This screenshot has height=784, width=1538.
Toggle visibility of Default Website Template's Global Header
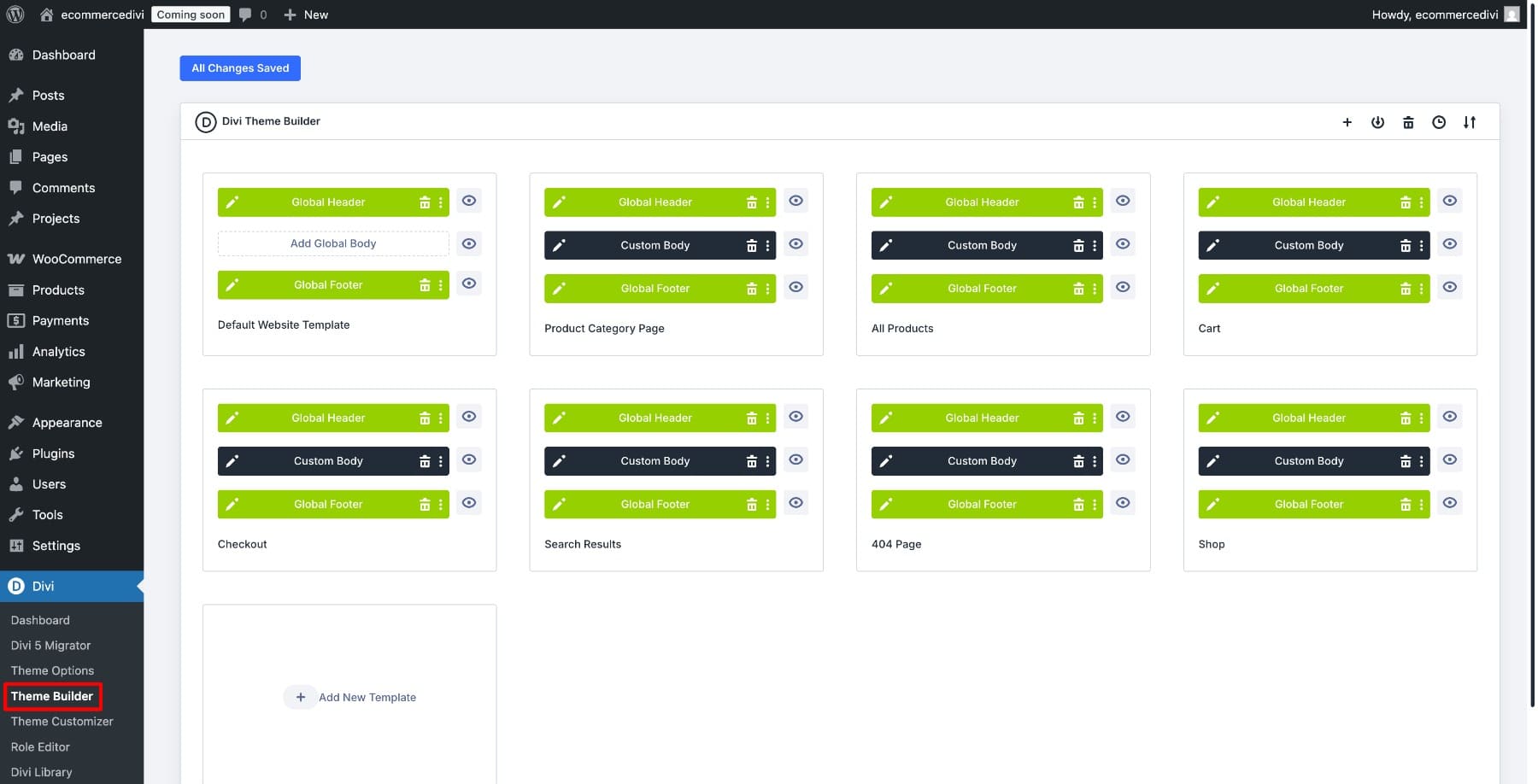click(x=469, y=200)
